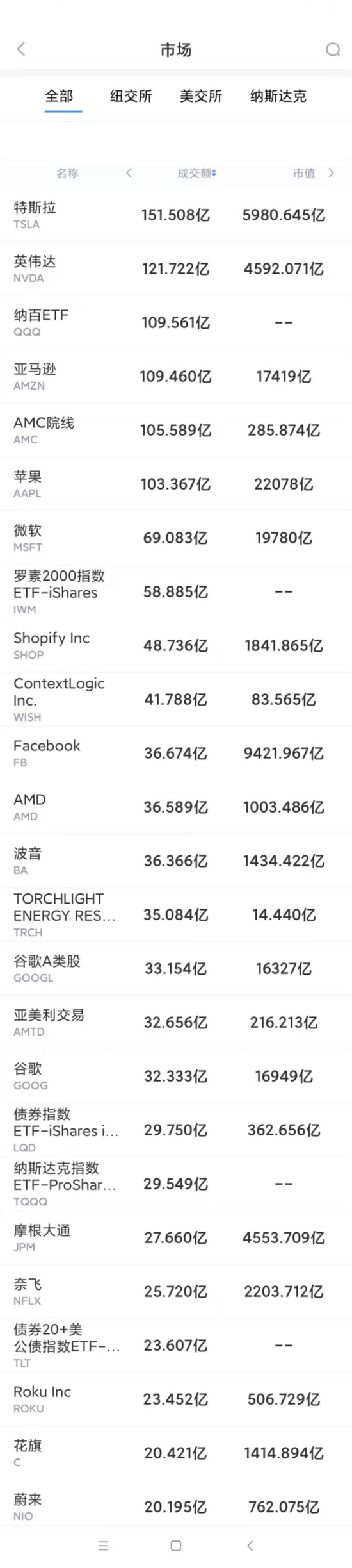Image resolution: width=352 pixels, height=1568 pixels.
Task: Toggle 成交额 column sort order
Action: click(196, 173)
